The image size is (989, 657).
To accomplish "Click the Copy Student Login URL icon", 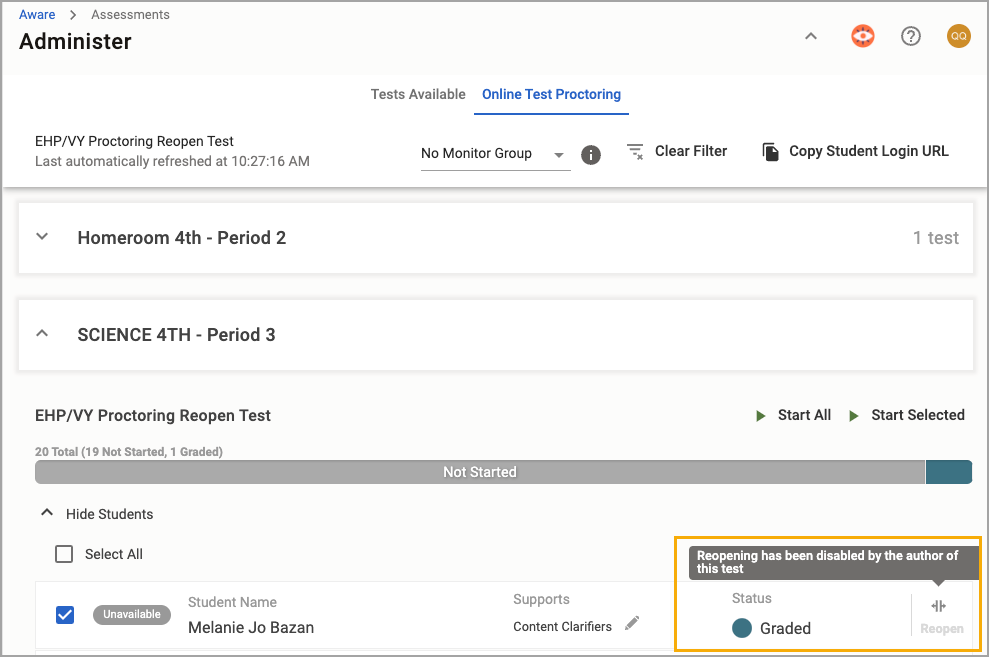I will (770, 152).
